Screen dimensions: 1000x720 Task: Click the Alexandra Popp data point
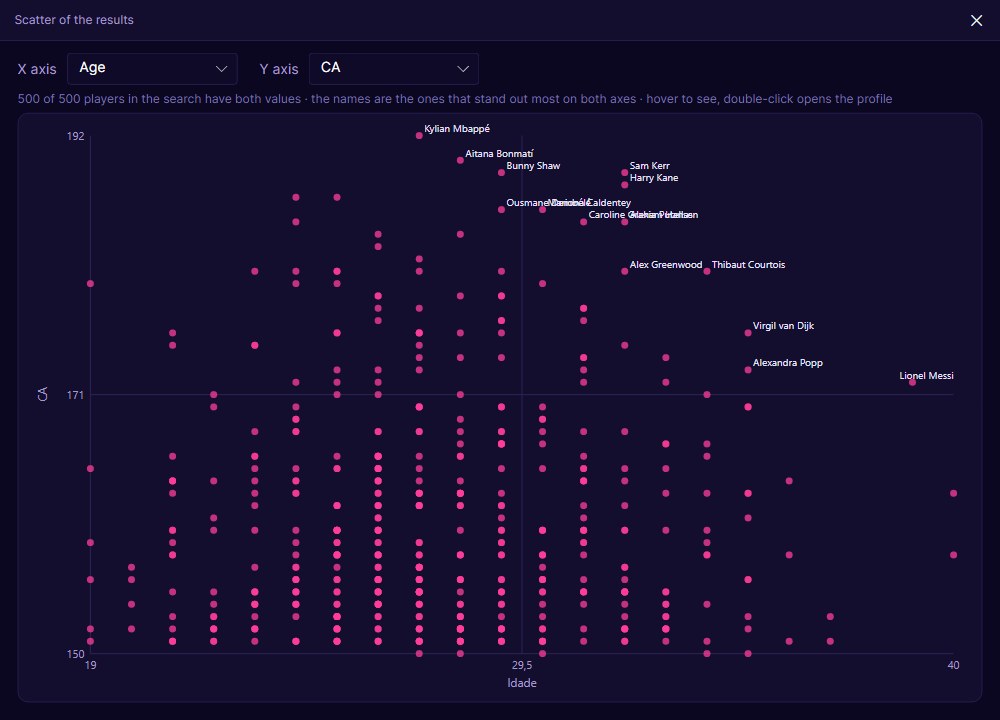tap(748, 370)
